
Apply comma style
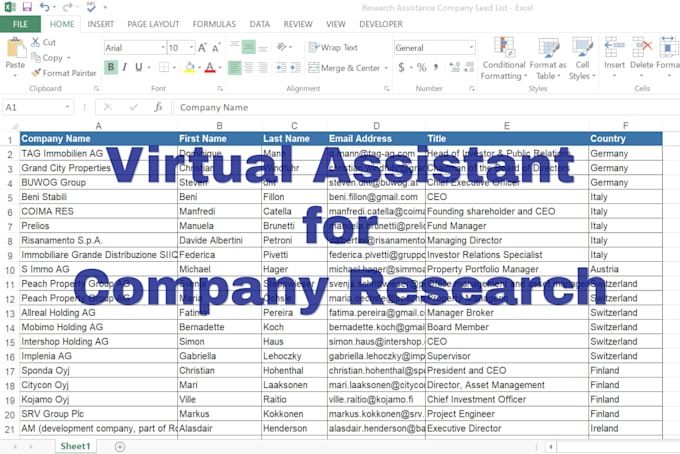pos(436,67)
